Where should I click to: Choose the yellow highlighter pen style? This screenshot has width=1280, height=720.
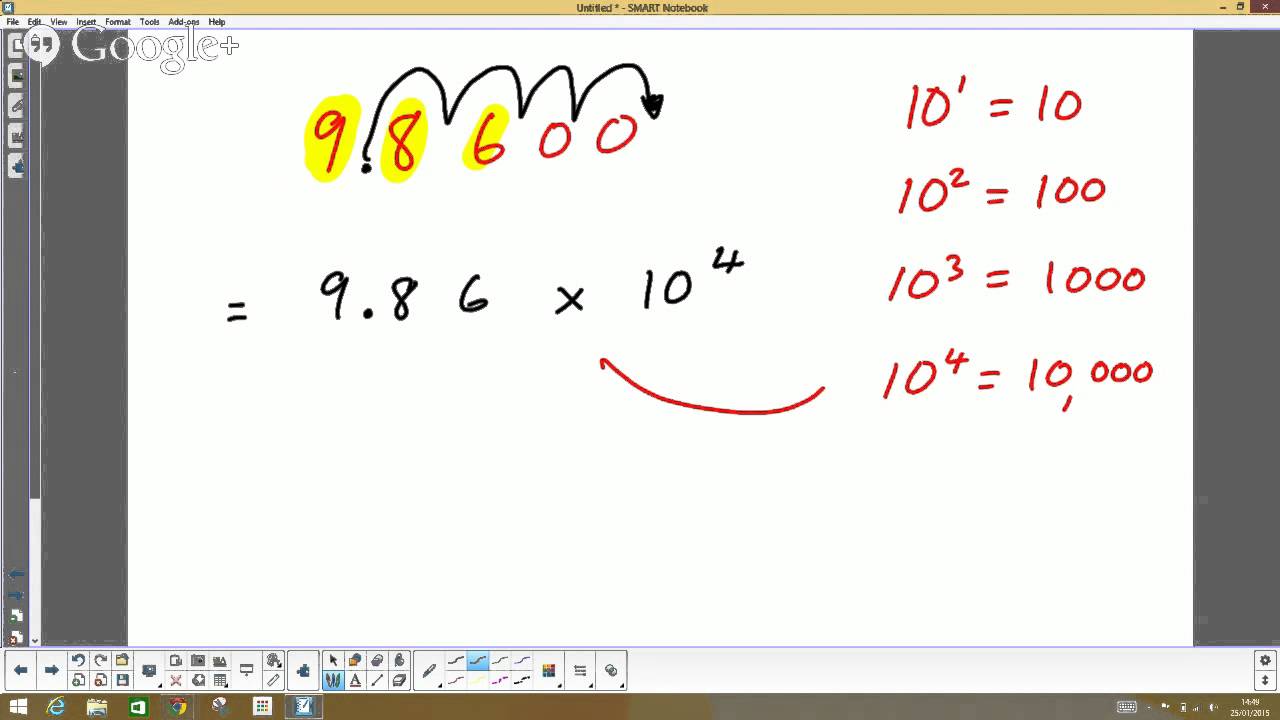(477, 680)
